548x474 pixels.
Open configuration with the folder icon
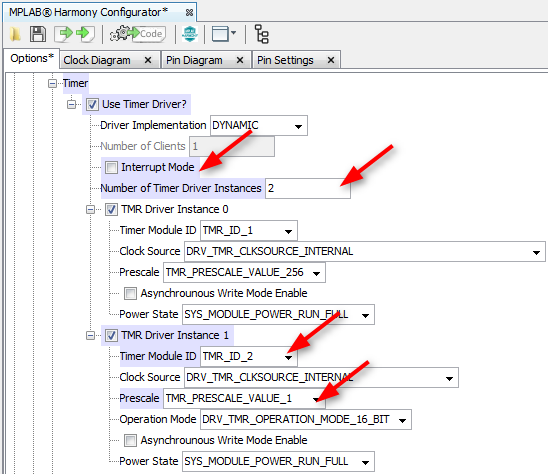click(x=15, y=34)
